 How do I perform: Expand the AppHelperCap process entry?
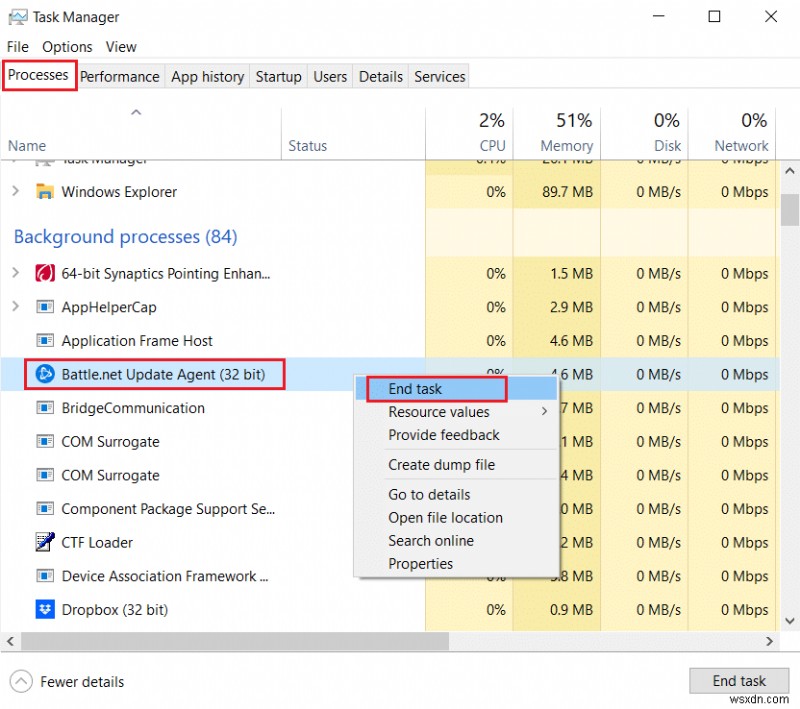15,307
